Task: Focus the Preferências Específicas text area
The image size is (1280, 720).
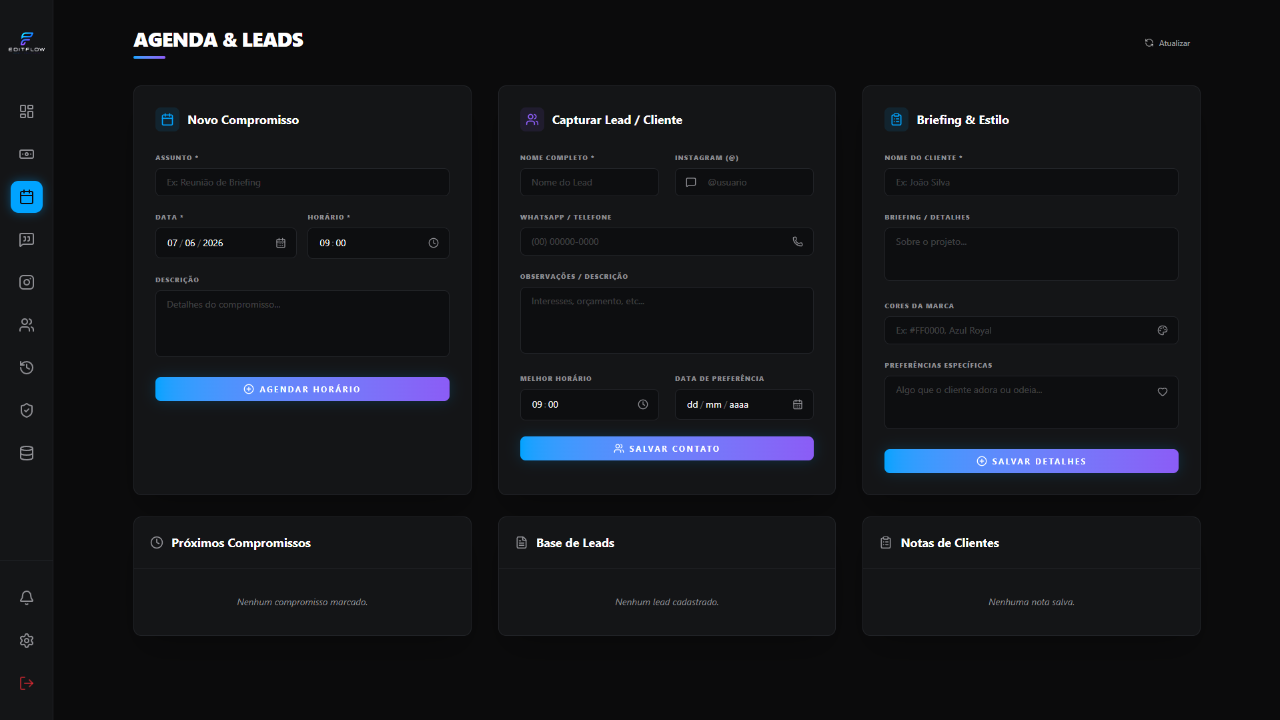Action: [x=1031, y=402]
